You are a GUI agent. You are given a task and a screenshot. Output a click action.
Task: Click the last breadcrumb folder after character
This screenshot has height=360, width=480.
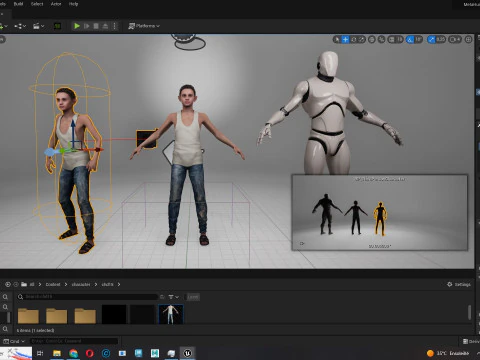coord(107,284)
